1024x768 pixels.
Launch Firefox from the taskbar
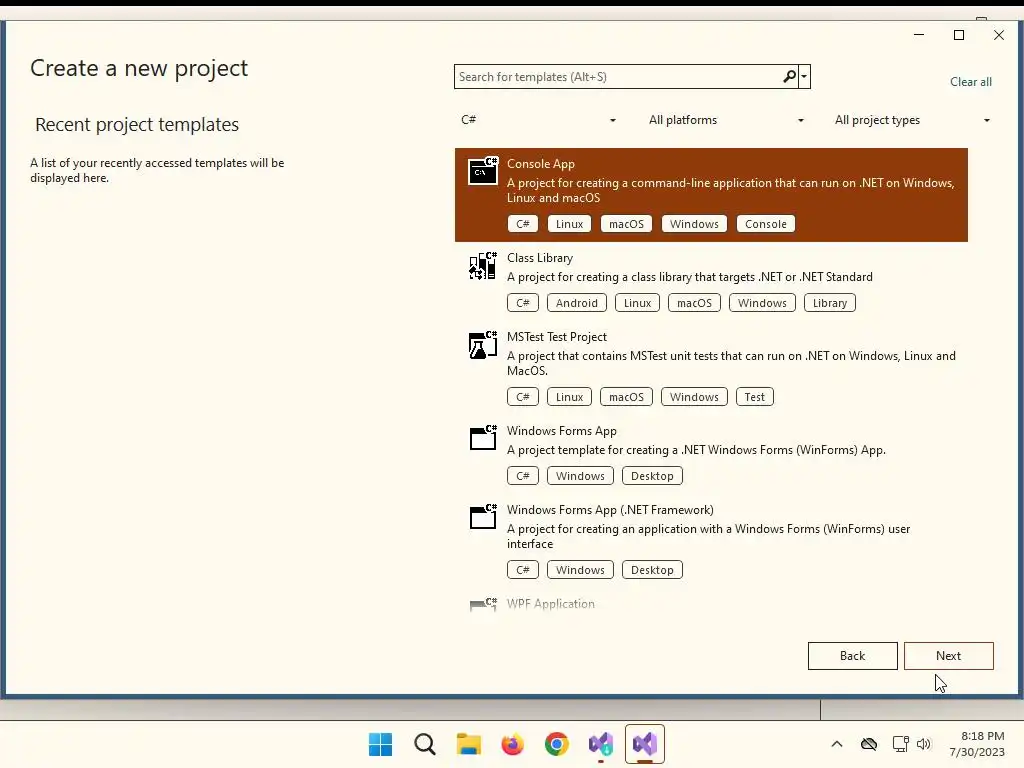513,744
